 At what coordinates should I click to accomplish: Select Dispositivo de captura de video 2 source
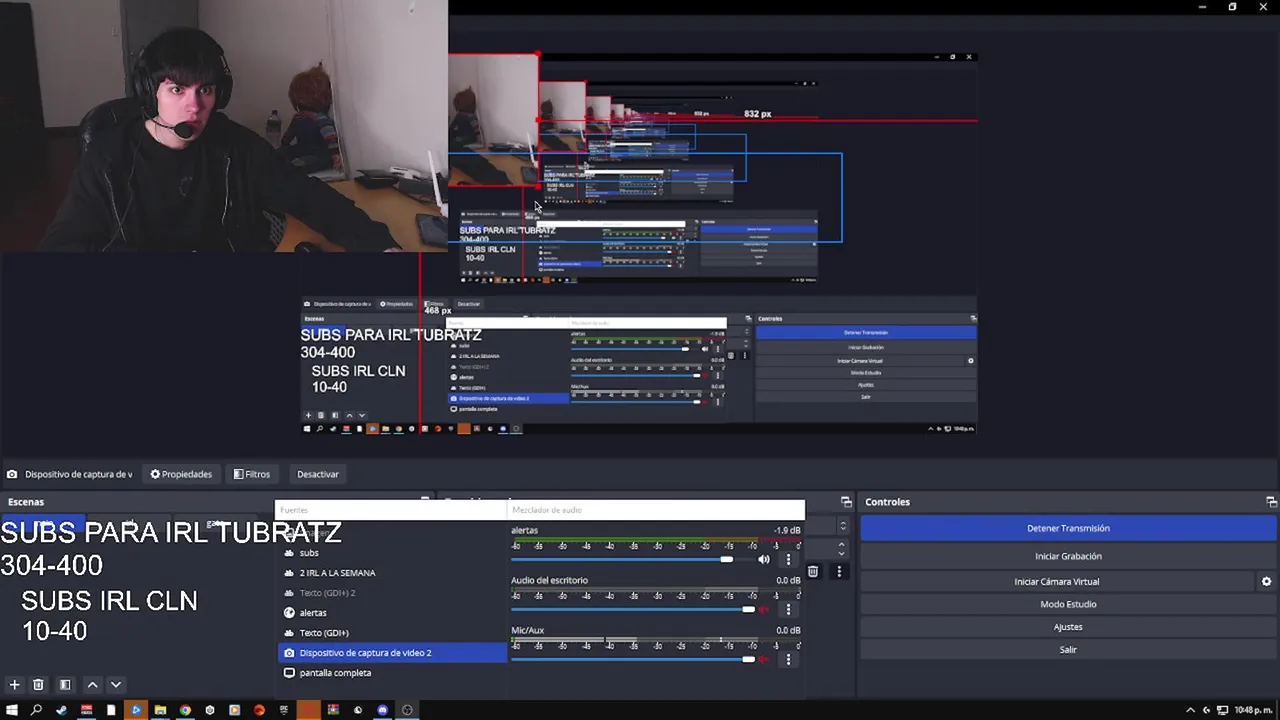[x=392, y=653]
